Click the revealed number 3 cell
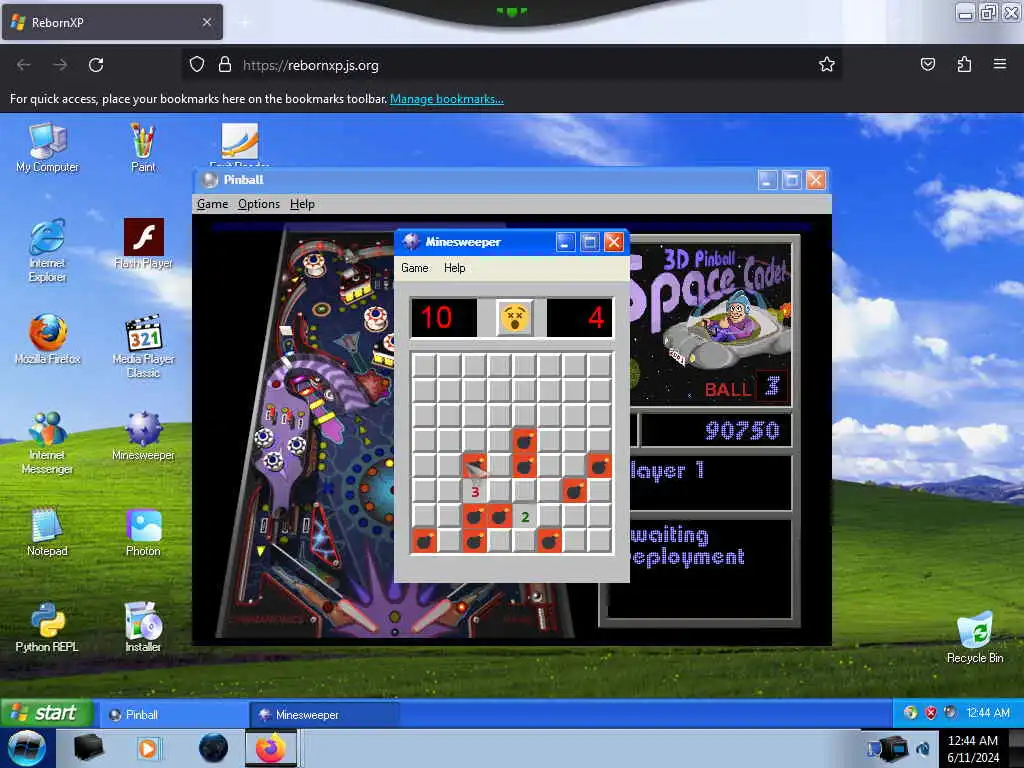The height and width of the screenshot is (768, 1024). click(475, 491)
